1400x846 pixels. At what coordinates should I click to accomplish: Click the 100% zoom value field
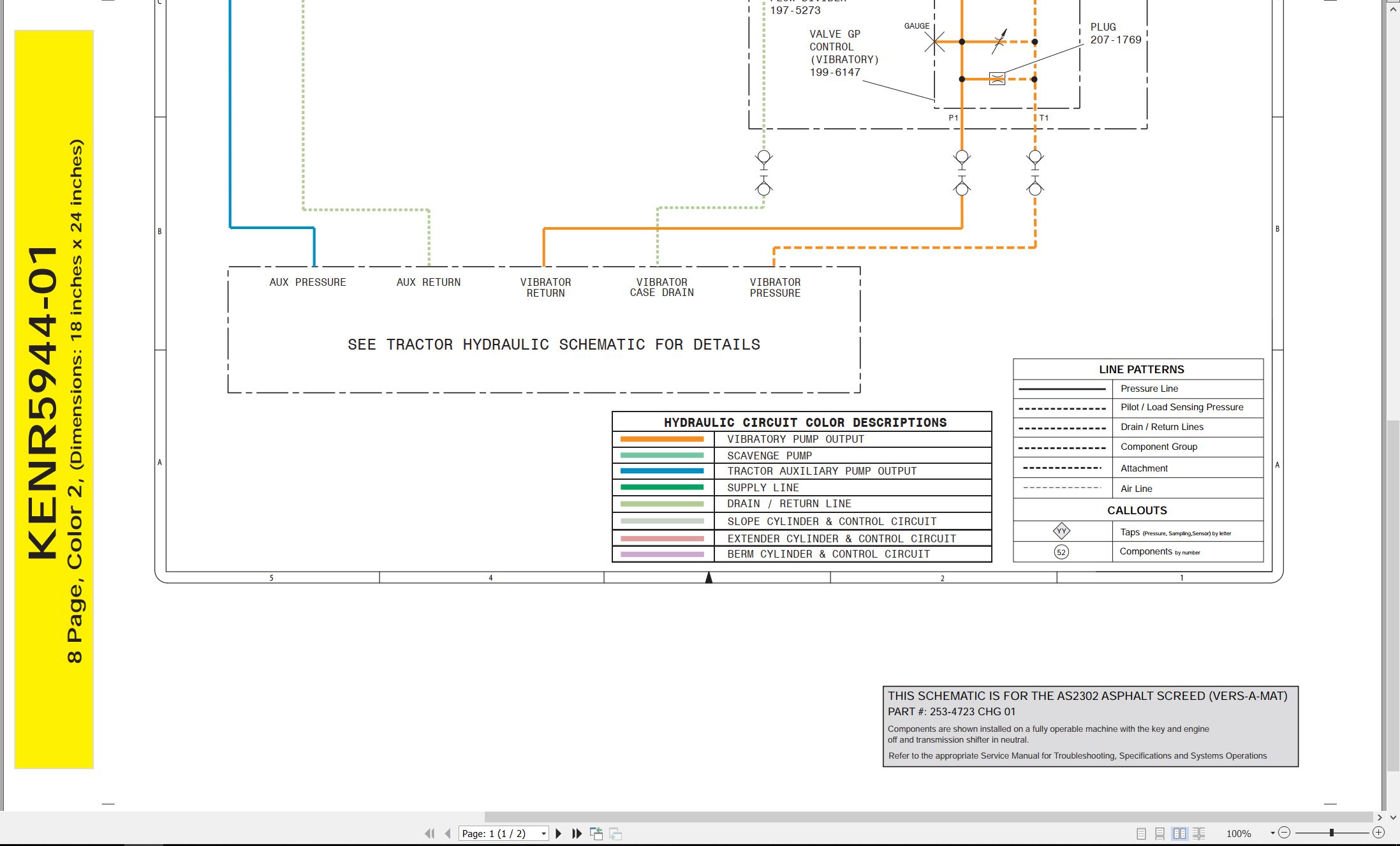pyautogui.click(x=1239, y=833)
